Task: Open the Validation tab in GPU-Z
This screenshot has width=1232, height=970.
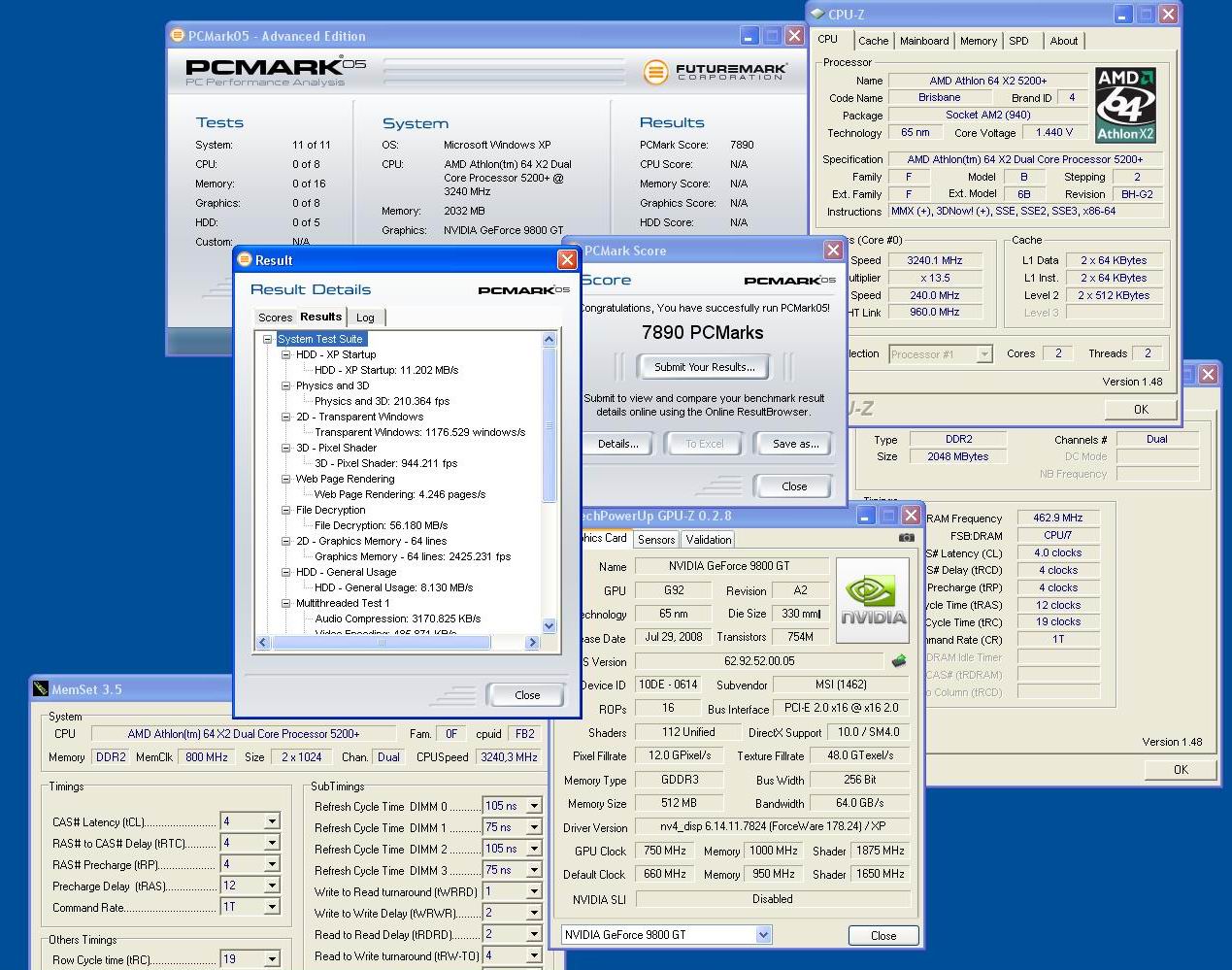Action: coord(709,540)
